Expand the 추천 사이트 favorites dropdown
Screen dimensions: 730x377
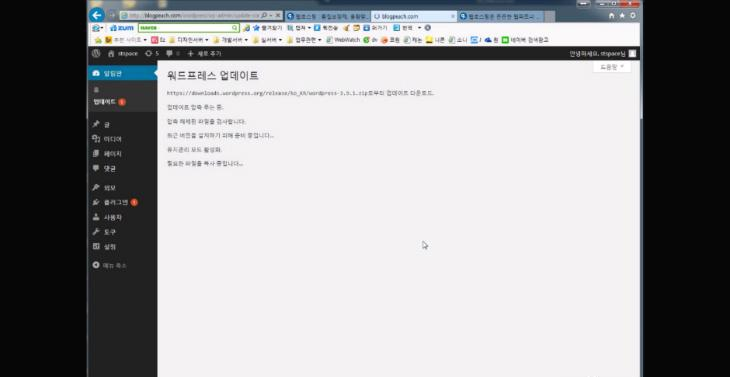pos(126,40)
